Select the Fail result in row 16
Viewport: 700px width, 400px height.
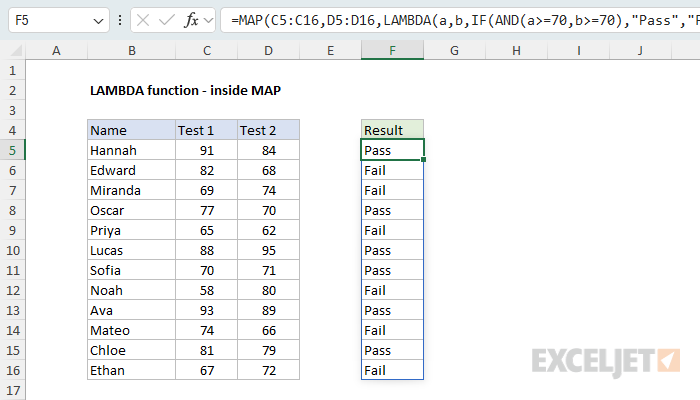[392, 371]
